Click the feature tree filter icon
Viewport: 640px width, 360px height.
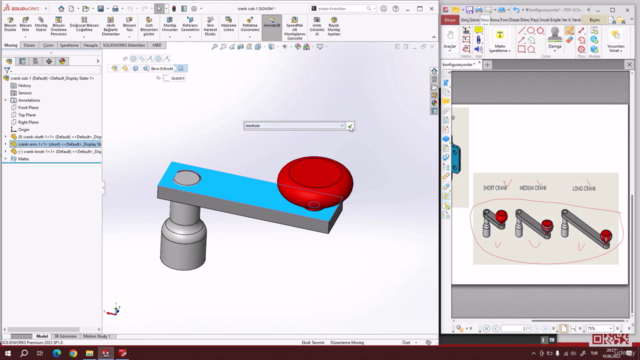click(x=7, y=71)
